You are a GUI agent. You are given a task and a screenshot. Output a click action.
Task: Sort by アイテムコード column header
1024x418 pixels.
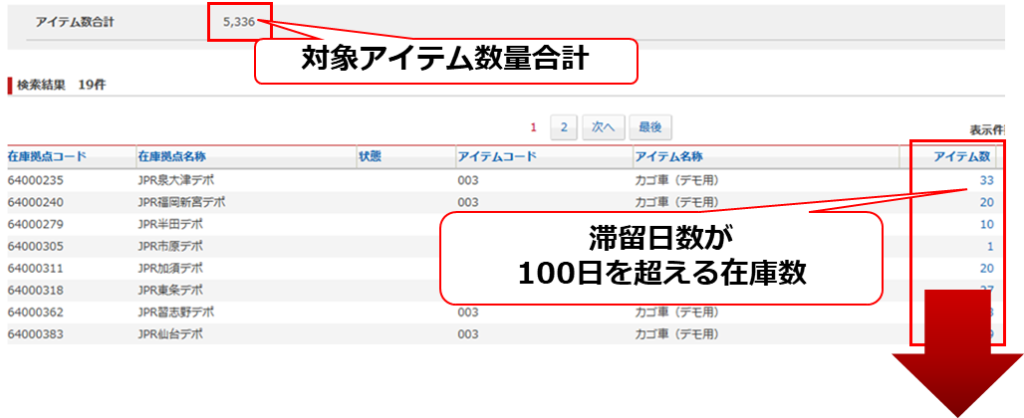(497, 157)
